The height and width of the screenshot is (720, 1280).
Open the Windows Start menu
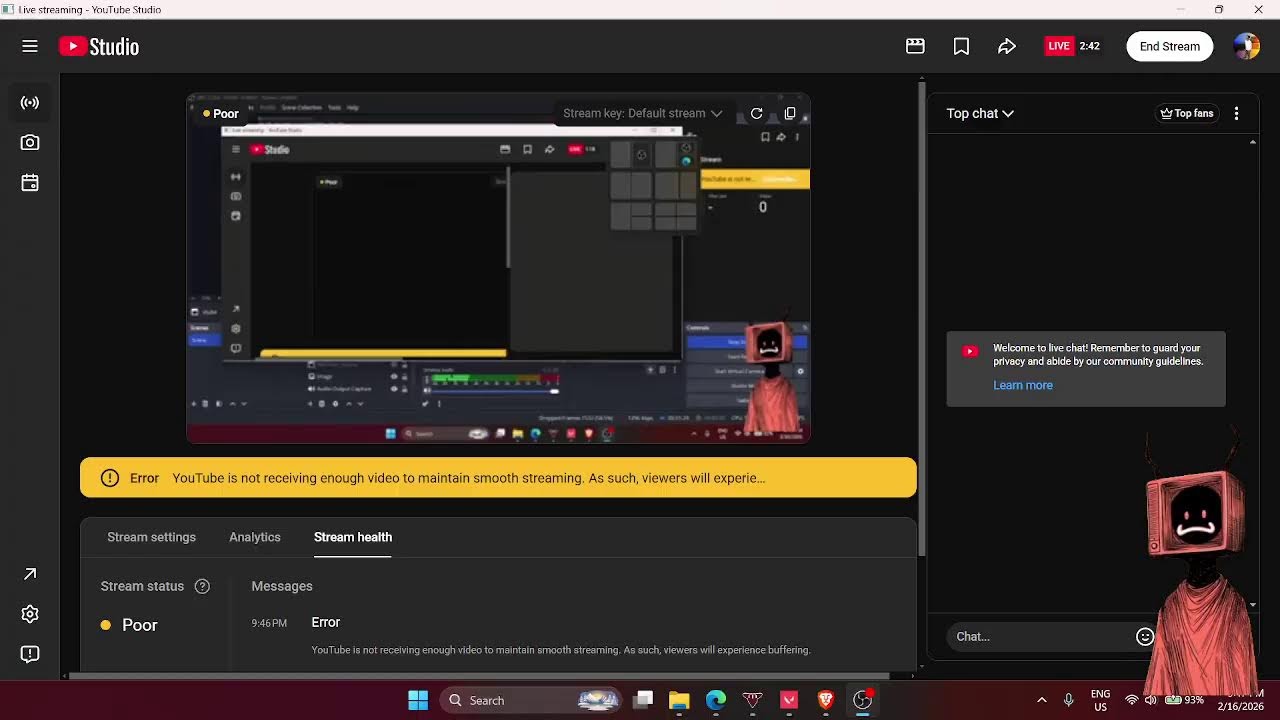pos(418,700)
